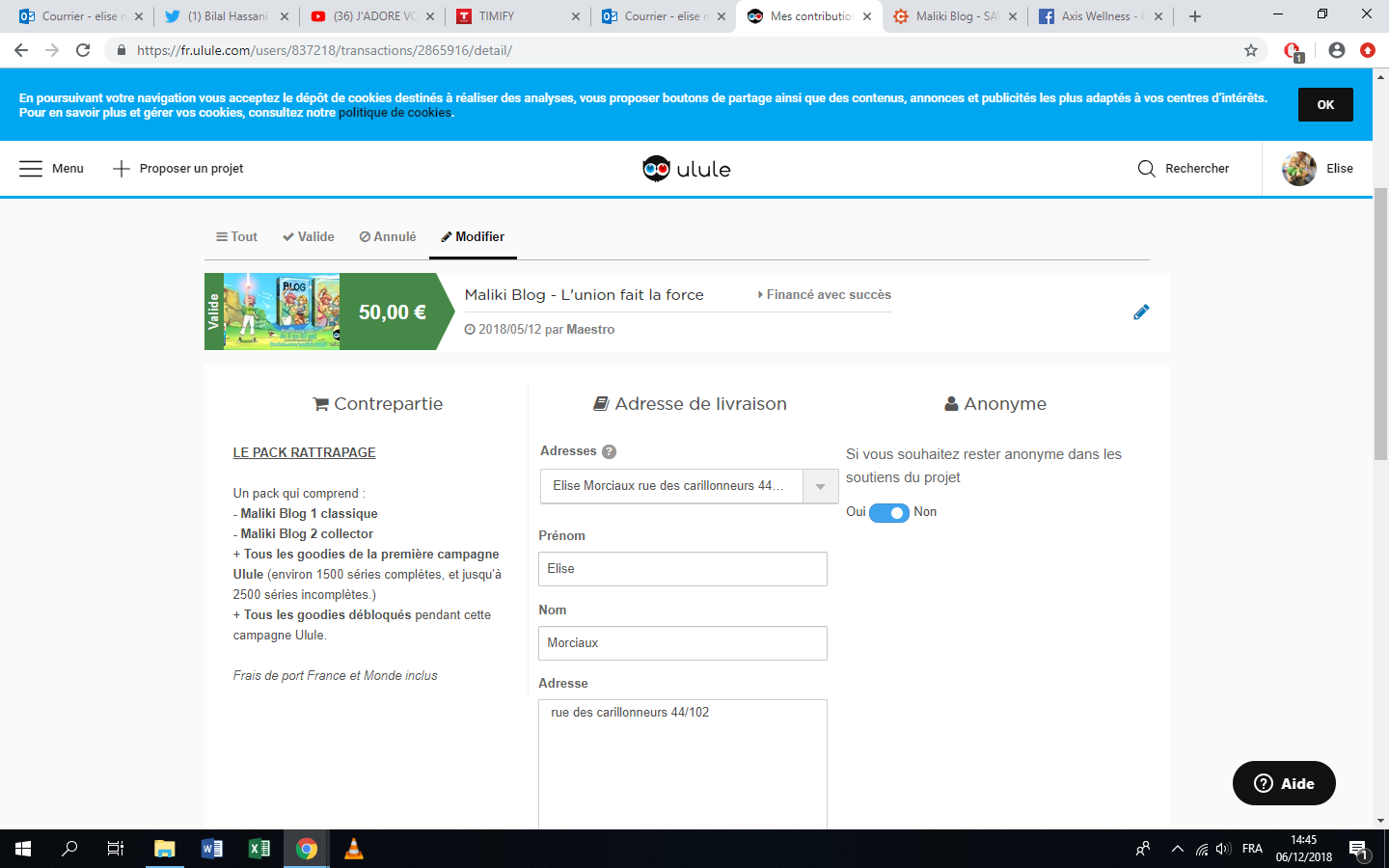
Task: Switch to the Annulé tab
Action: click(388, 237)
